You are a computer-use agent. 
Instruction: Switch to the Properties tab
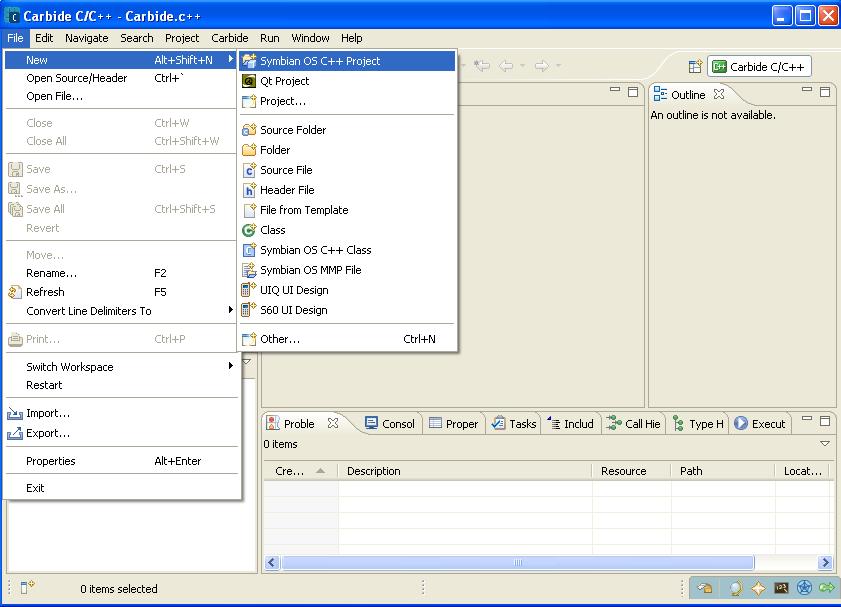(x=454, y=424)
